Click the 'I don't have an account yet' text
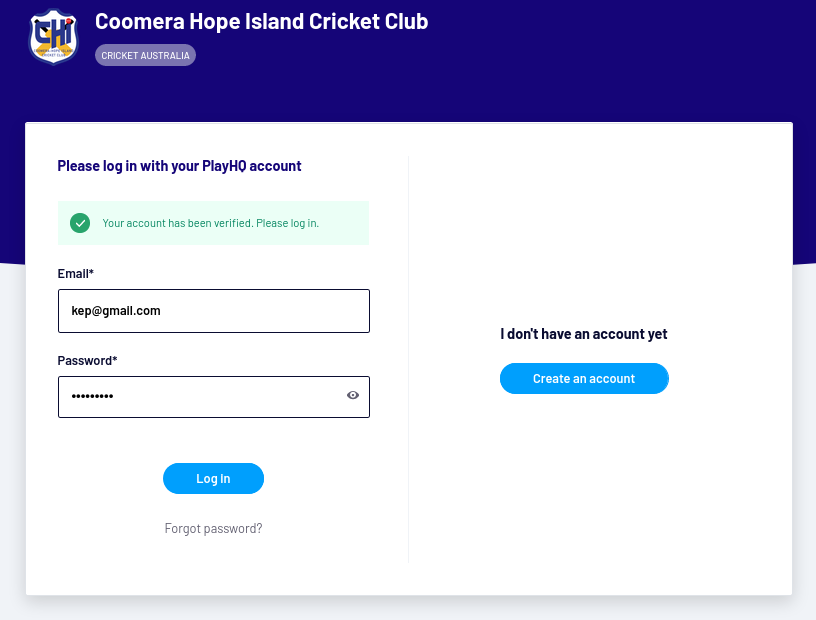The width and height of the screenshot is (816, 620). tap(584, 334)
